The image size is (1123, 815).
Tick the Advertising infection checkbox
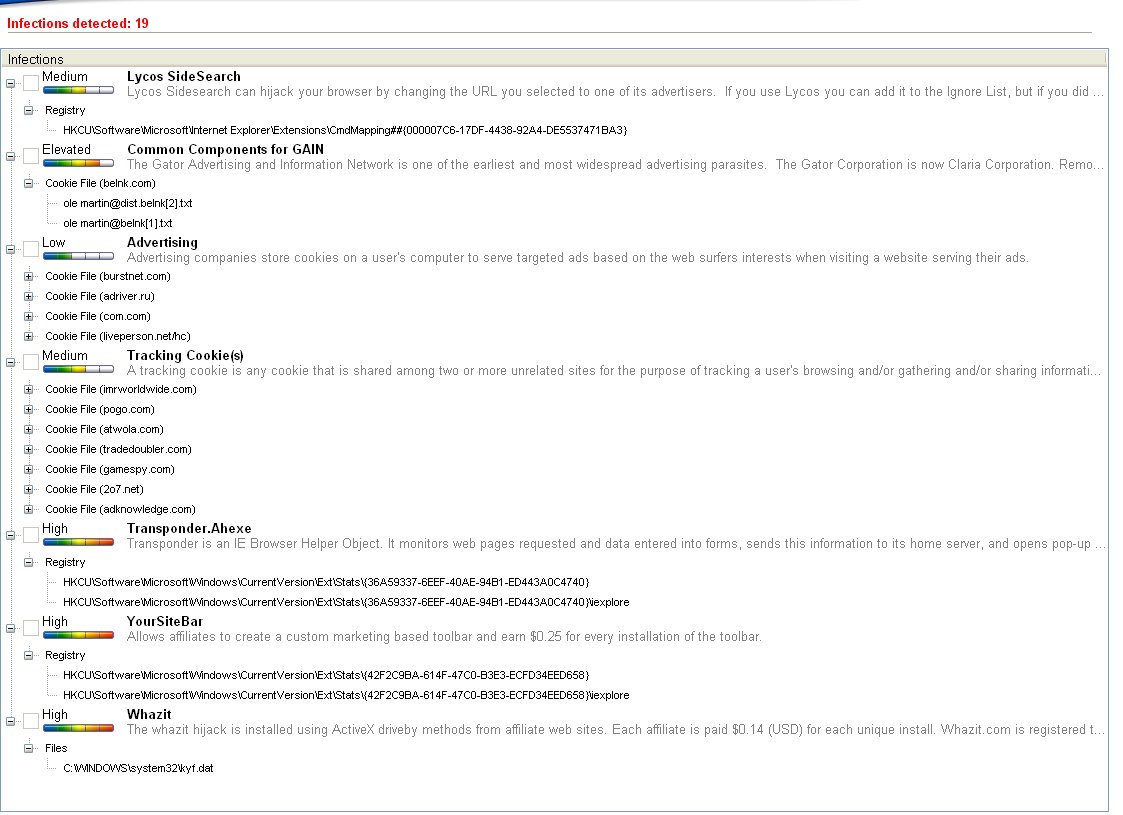(31, 249)
